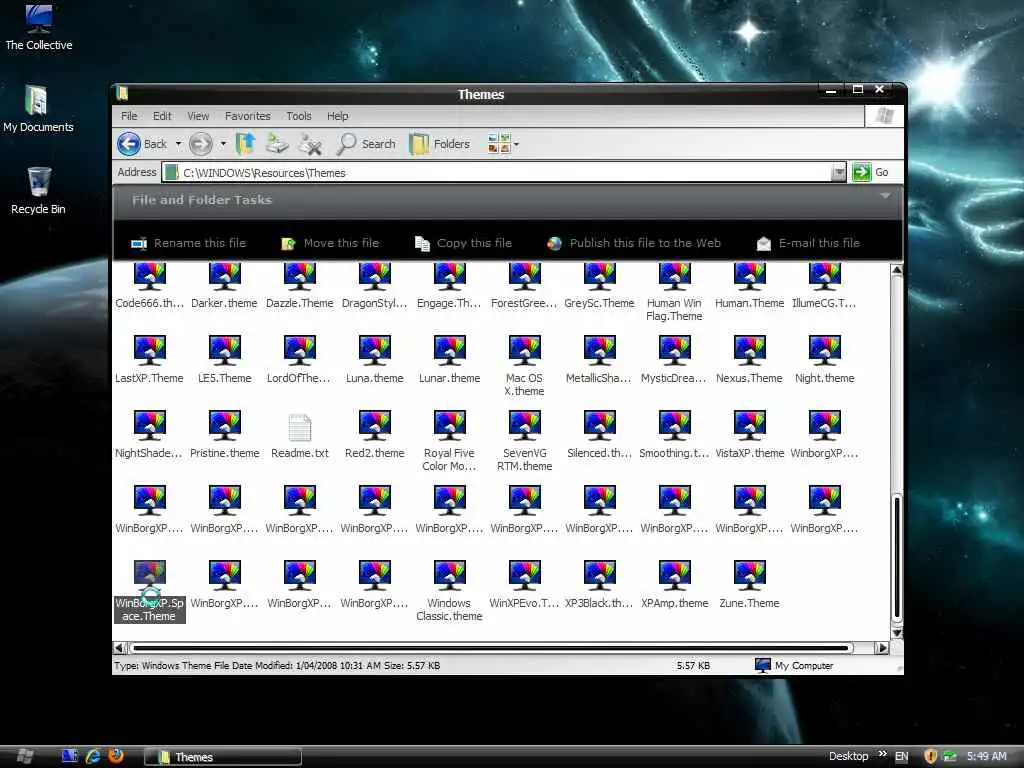Select the SevenVG RTM.theme file
Image resolution: width=1024 pixels, height=768 pixels.
tap(524, 441)
